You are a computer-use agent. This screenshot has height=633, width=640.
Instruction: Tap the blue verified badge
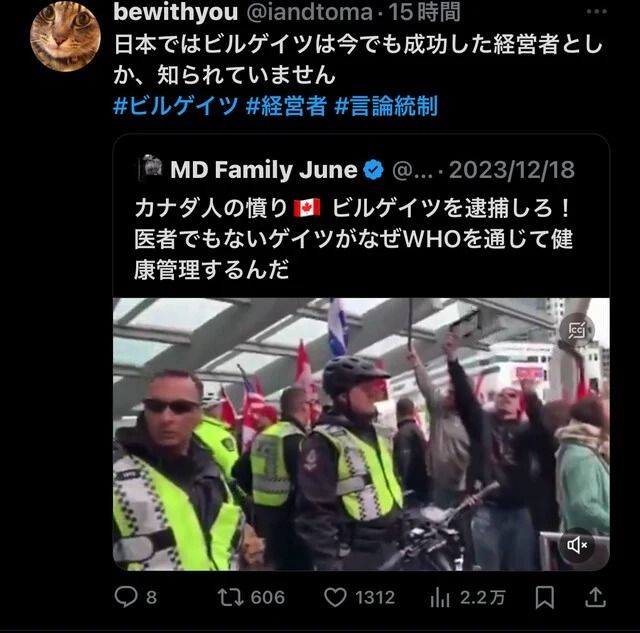pyautogui.click(x=373, y=170)
